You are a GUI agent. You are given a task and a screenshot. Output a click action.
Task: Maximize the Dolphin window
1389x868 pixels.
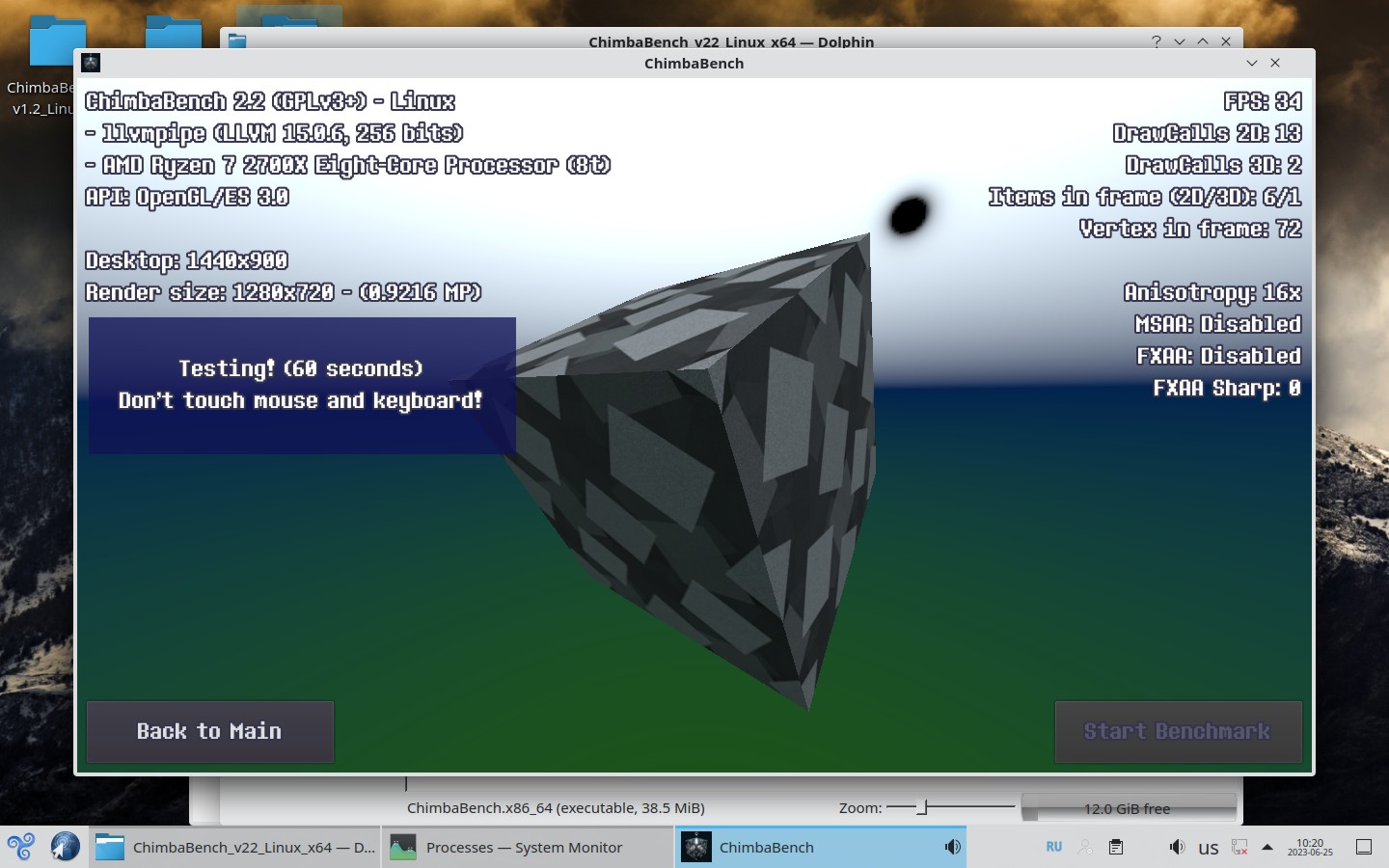(1203, 41)
